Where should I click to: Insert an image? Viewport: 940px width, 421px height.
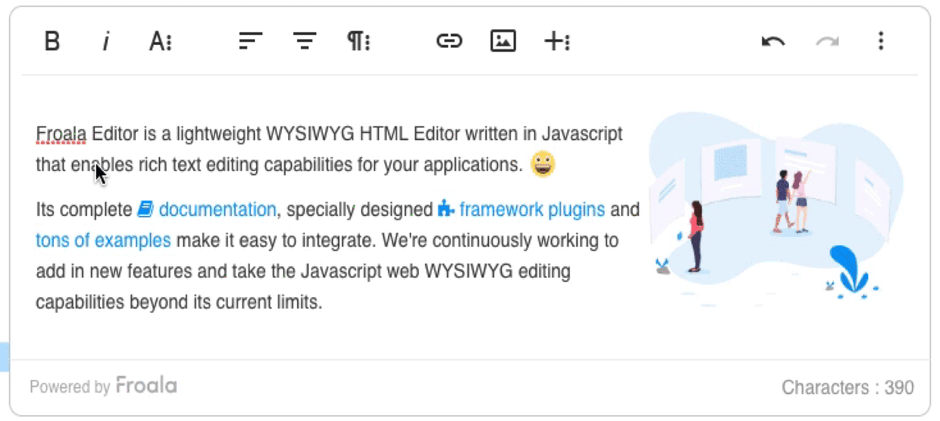coord(503,41)
